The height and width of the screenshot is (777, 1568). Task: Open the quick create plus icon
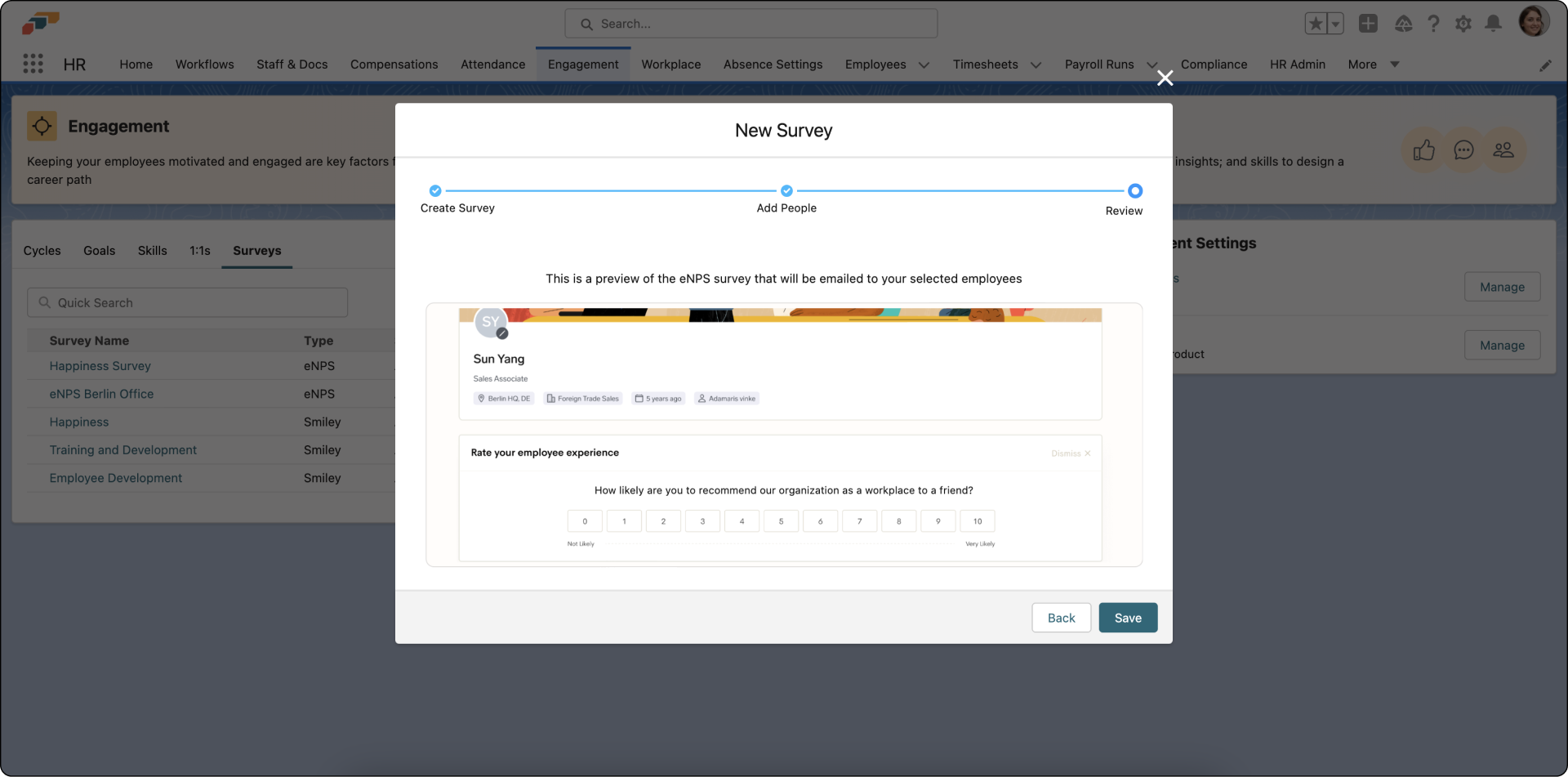(x=1369, y=24)
